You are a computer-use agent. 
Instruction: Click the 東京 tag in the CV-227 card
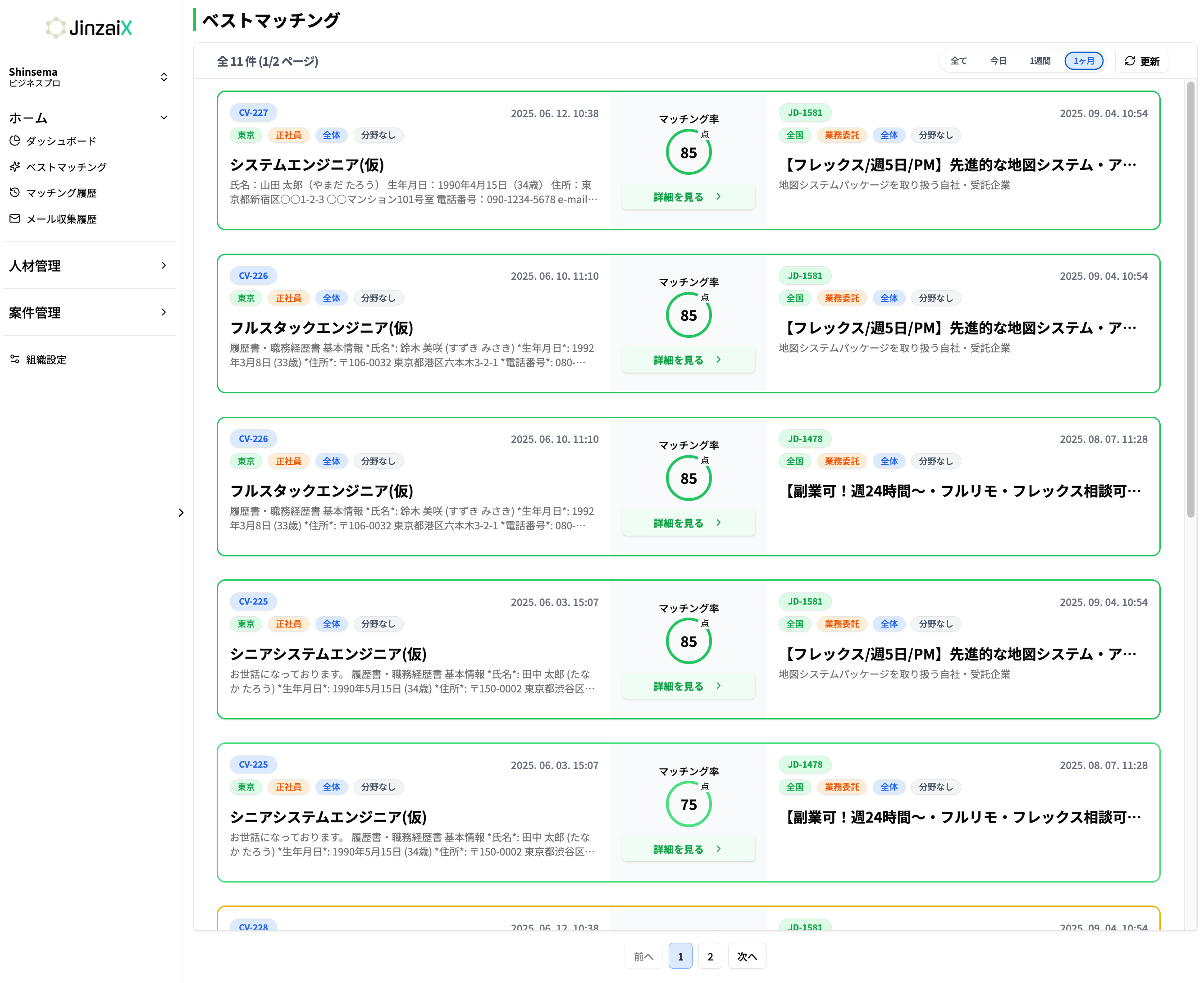pyautogui.click(x=246, y=135)
